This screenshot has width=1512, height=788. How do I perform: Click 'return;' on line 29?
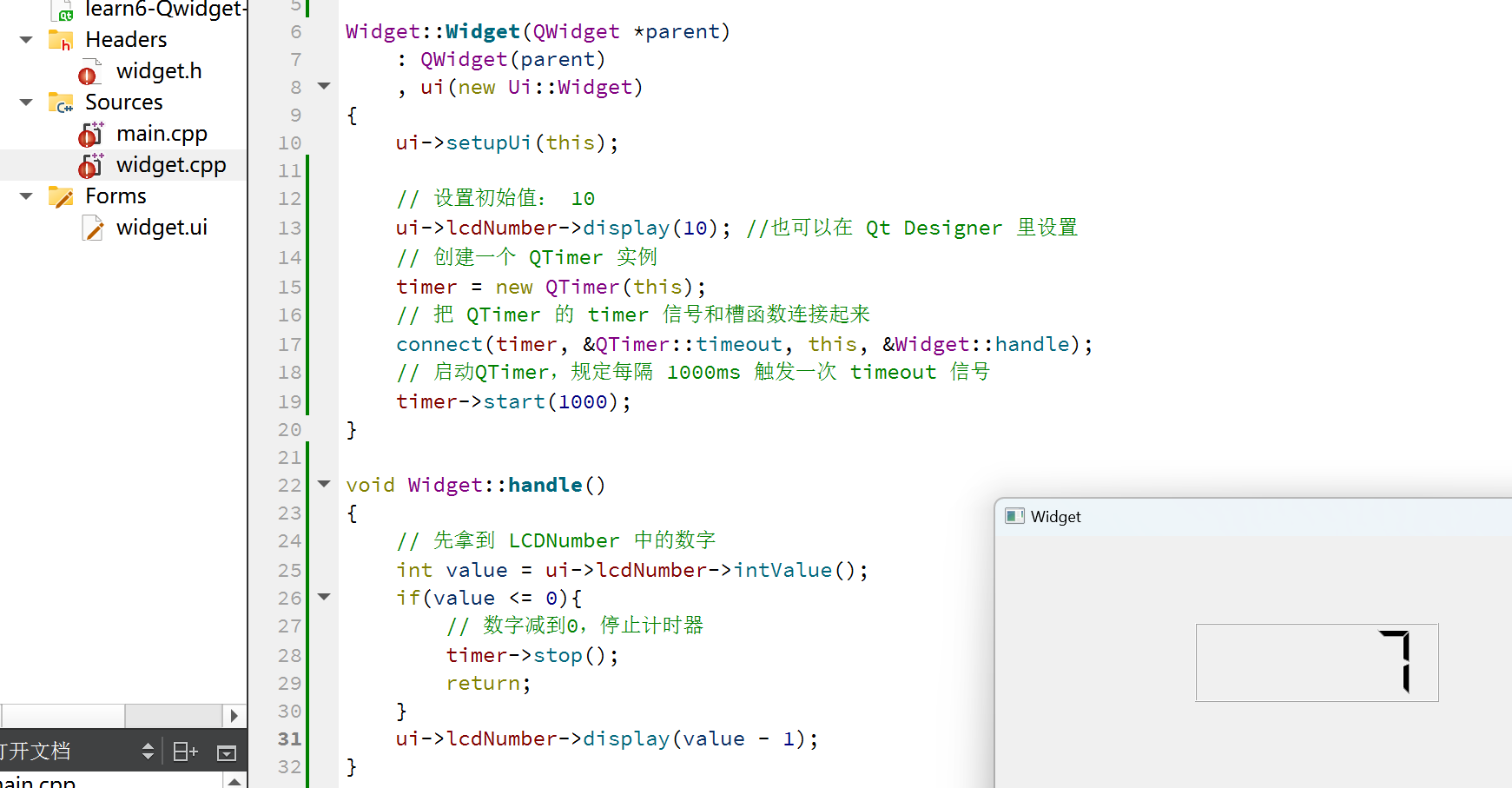[x=489, y=684]
